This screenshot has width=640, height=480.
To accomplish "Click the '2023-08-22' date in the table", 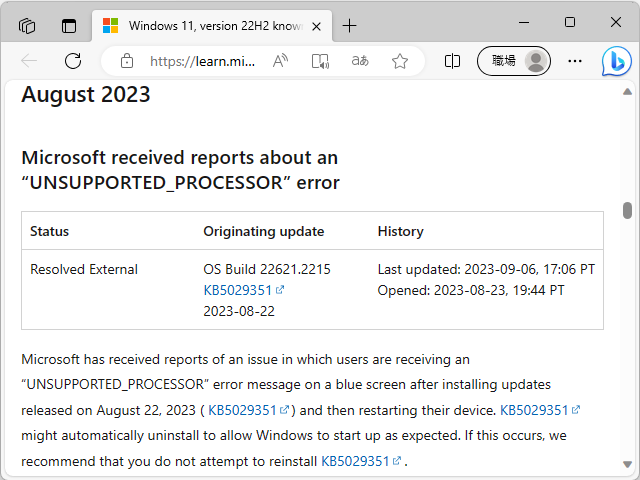I will coord(239,311).
